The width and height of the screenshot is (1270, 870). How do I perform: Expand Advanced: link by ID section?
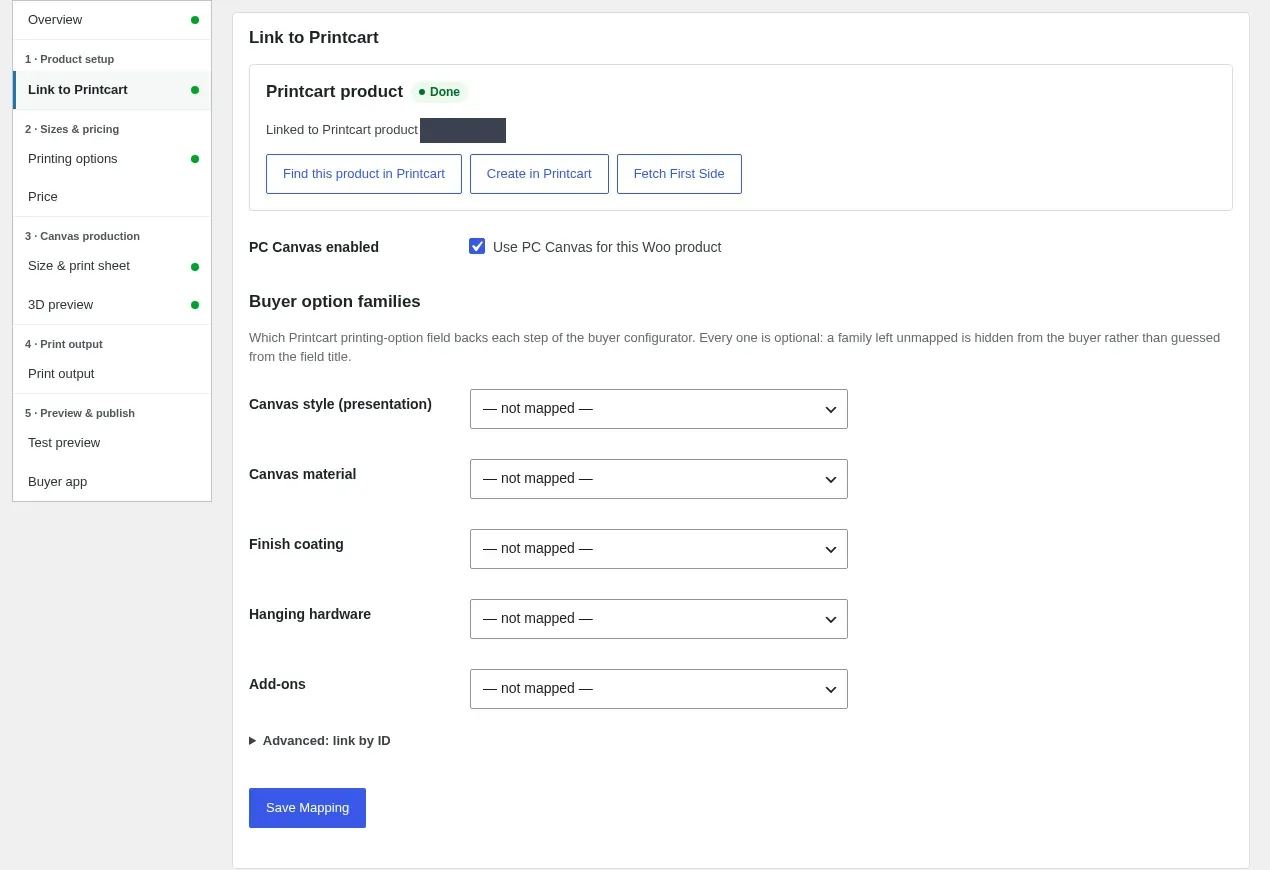click(x=320, y=741)
